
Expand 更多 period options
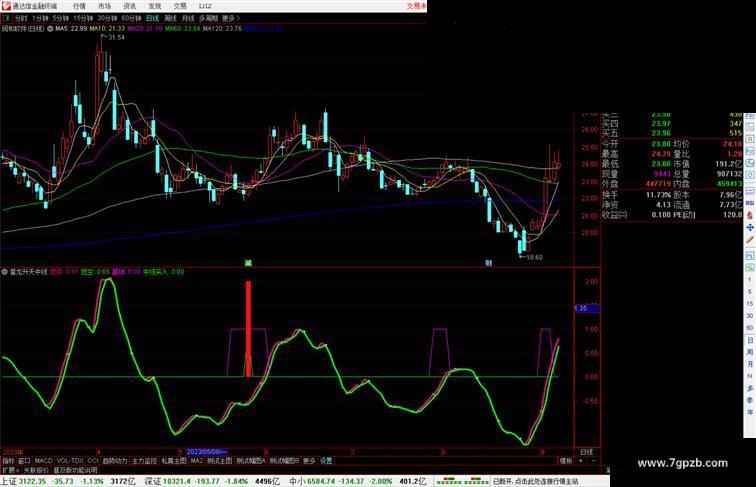pyautogui.click(x=230, y=18)
